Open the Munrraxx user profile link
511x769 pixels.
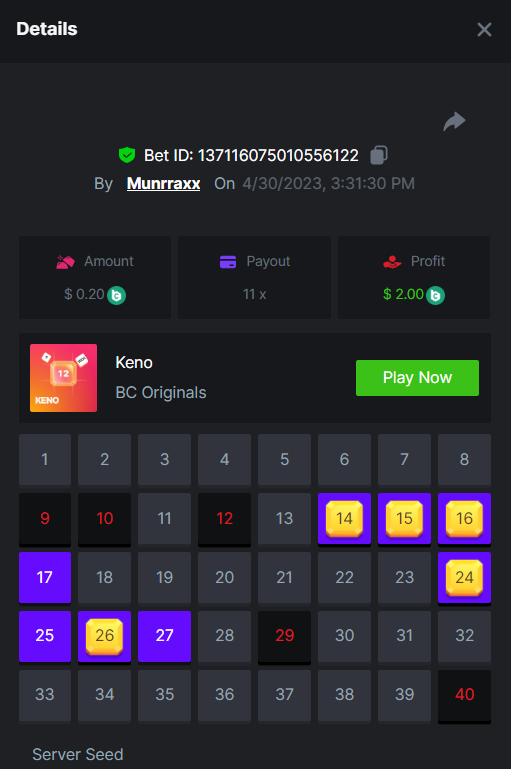163,183
